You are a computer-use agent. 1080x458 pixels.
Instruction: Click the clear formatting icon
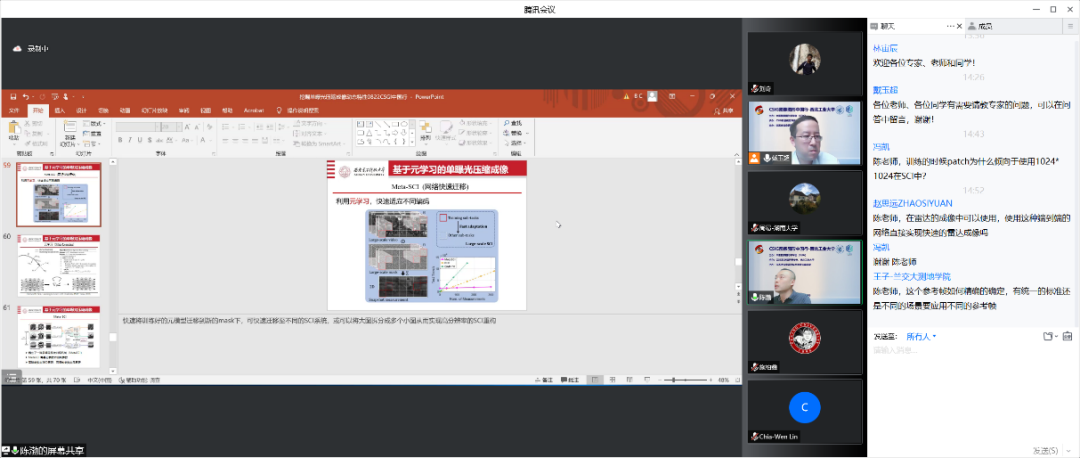(208, 127)
